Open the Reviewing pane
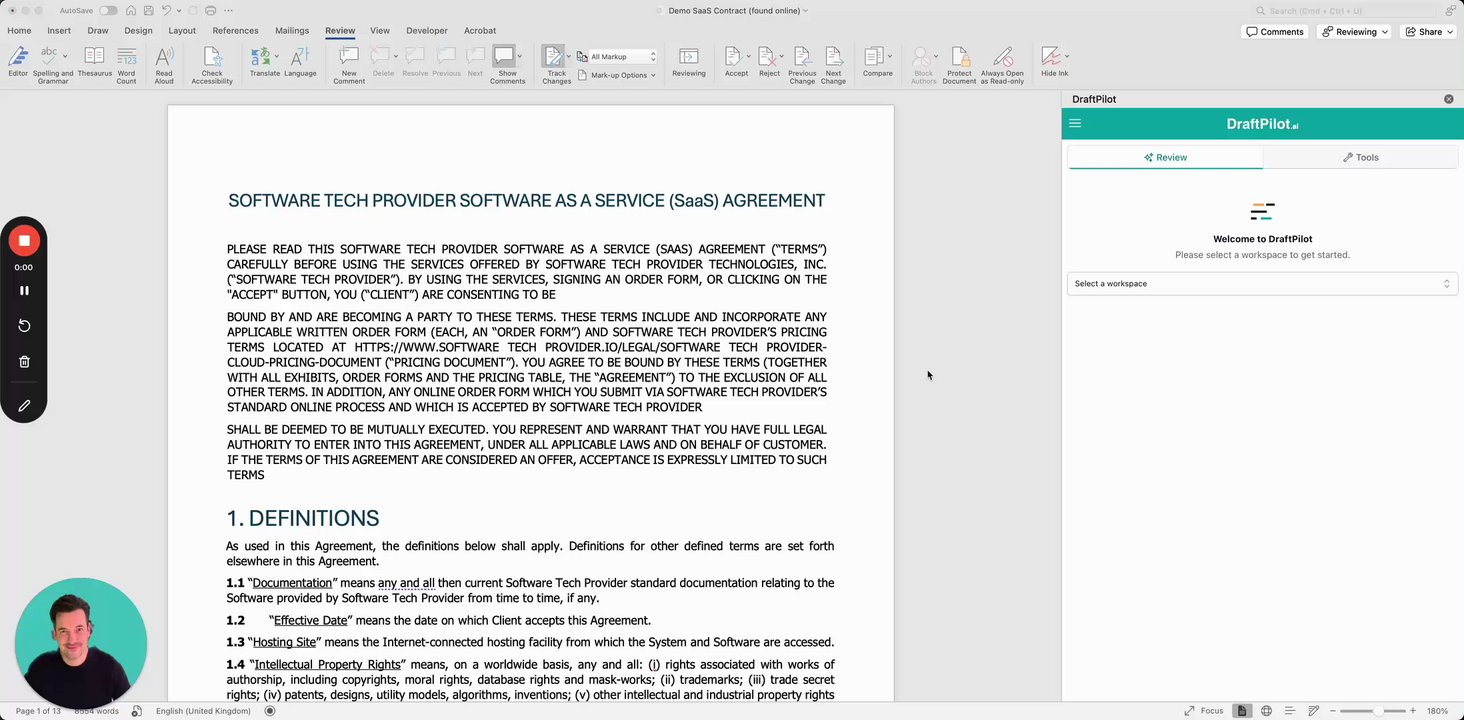 click(x=688, y=63)
